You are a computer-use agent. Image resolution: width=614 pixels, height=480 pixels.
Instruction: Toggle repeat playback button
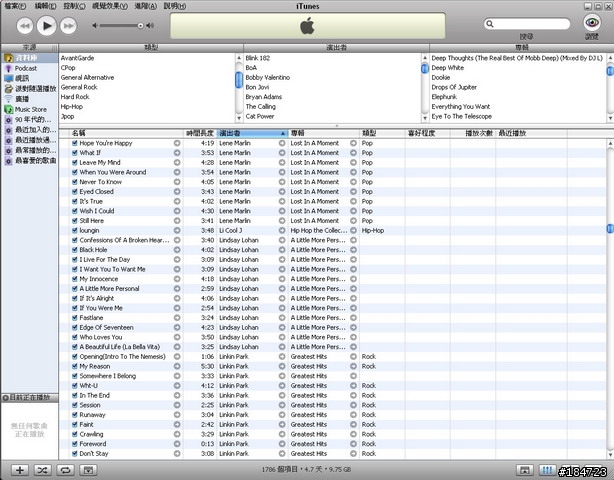[x=65, y=470]
